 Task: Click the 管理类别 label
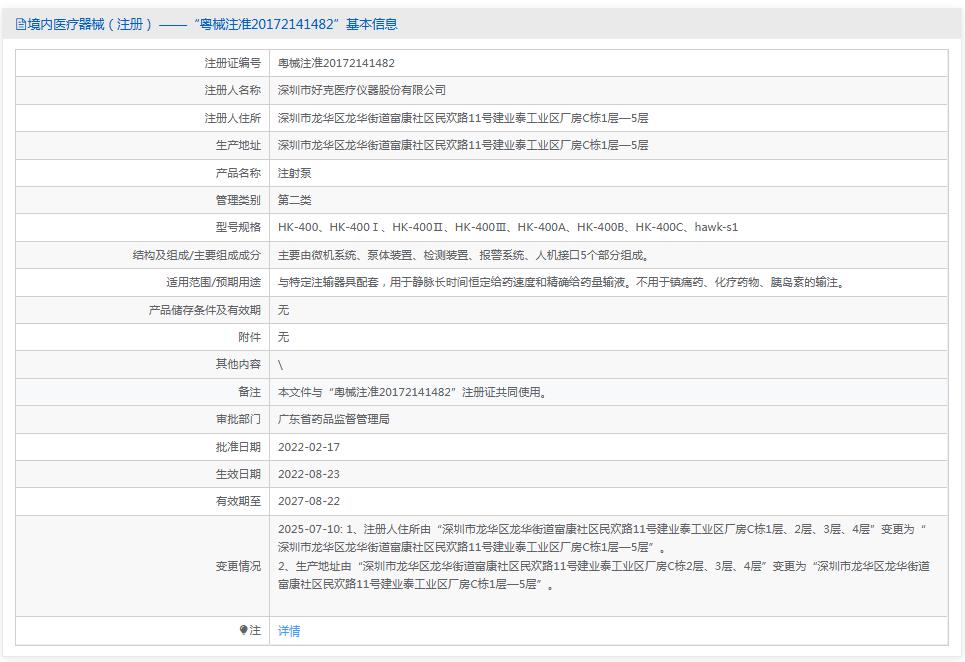click(x=238, y=200)
